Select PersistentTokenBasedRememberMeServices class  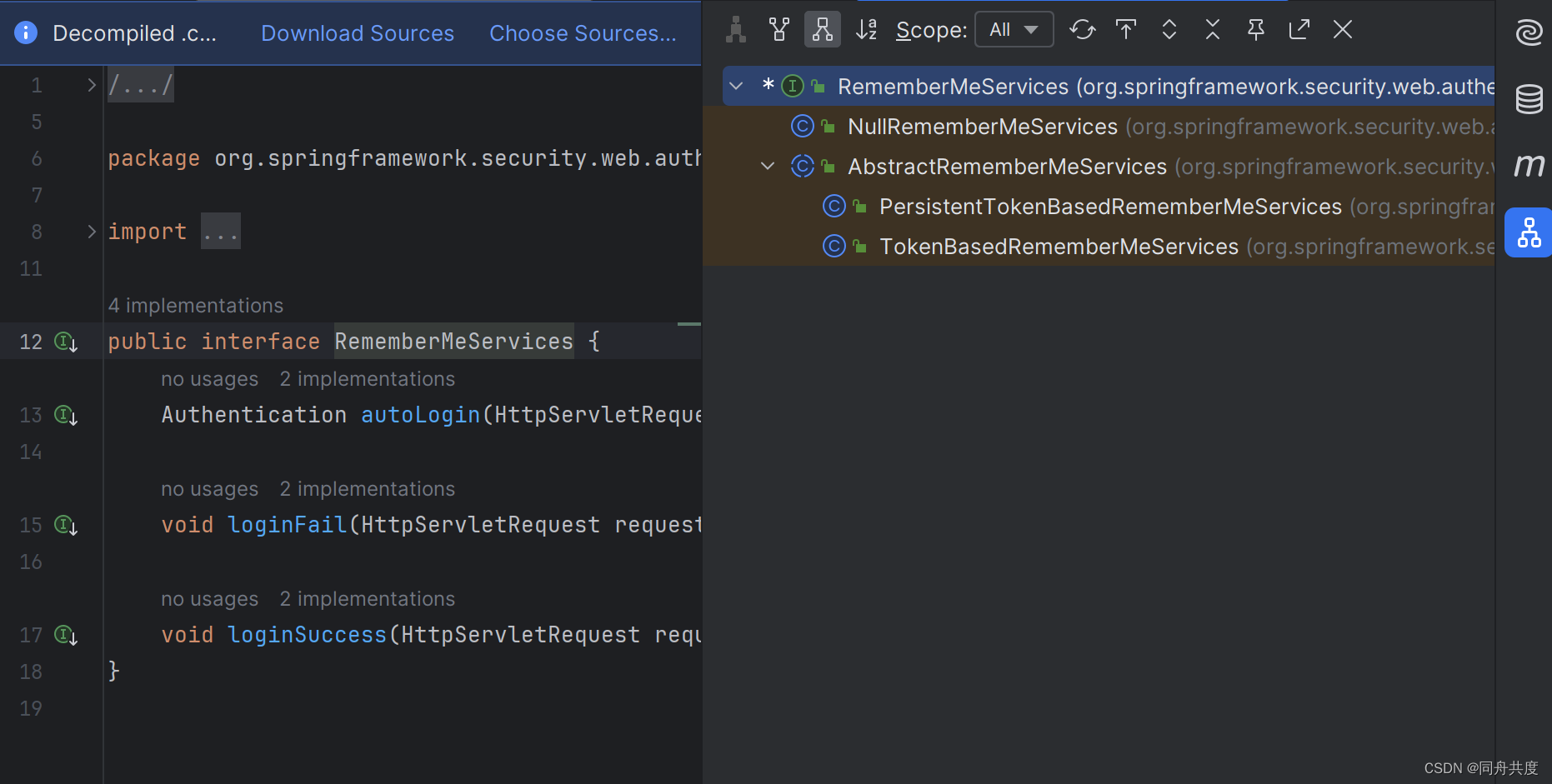(x=1110, y=207)
